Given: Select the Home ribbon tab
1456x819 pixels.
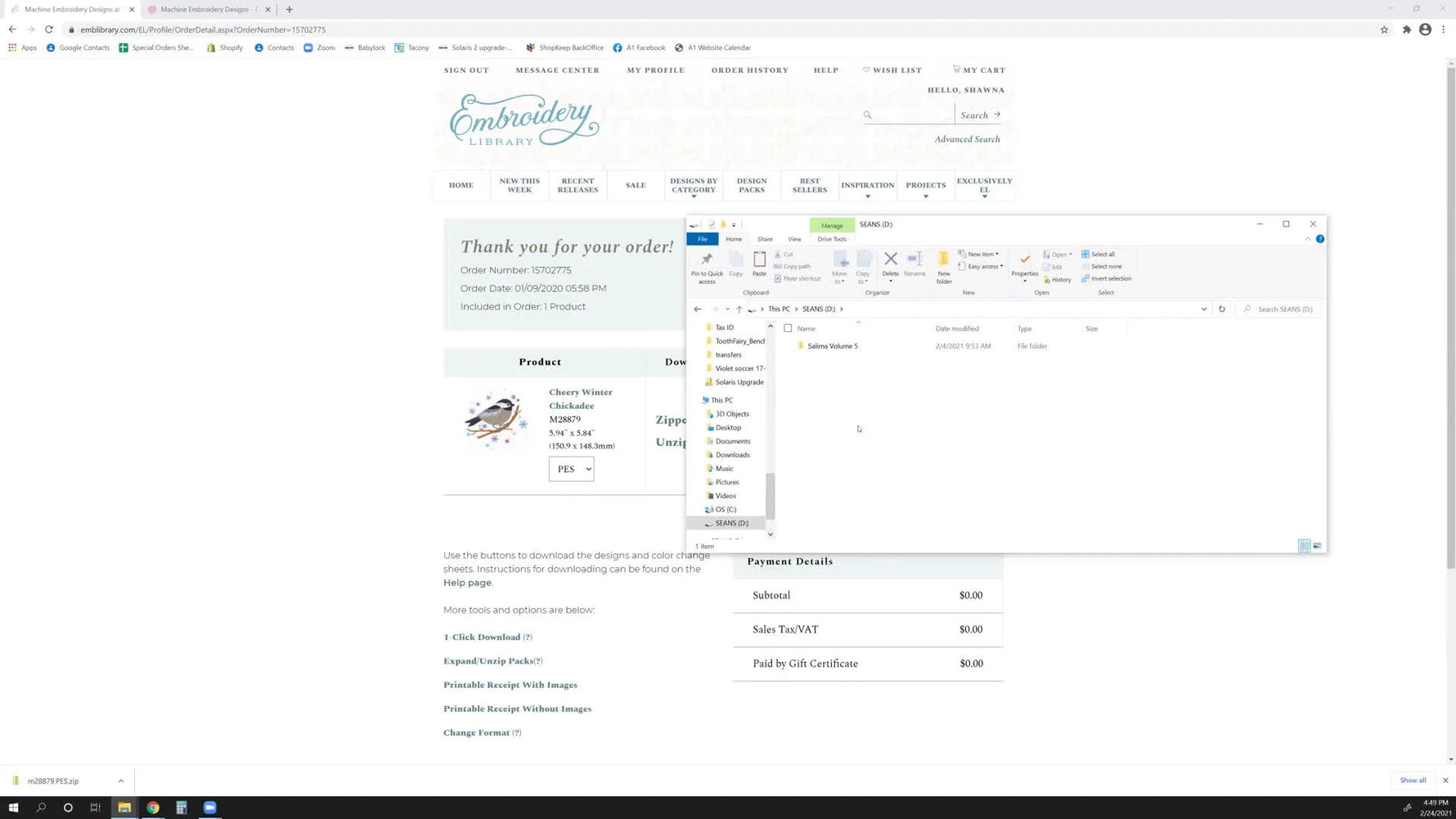Looking at the screenshot, I should [734, 239].
